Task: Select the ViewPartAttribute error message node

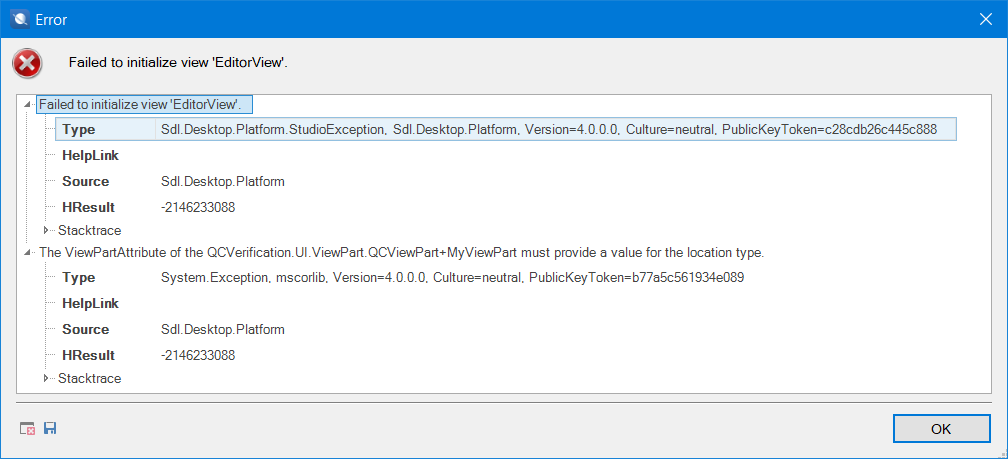Action: click(x=400, y=252)
